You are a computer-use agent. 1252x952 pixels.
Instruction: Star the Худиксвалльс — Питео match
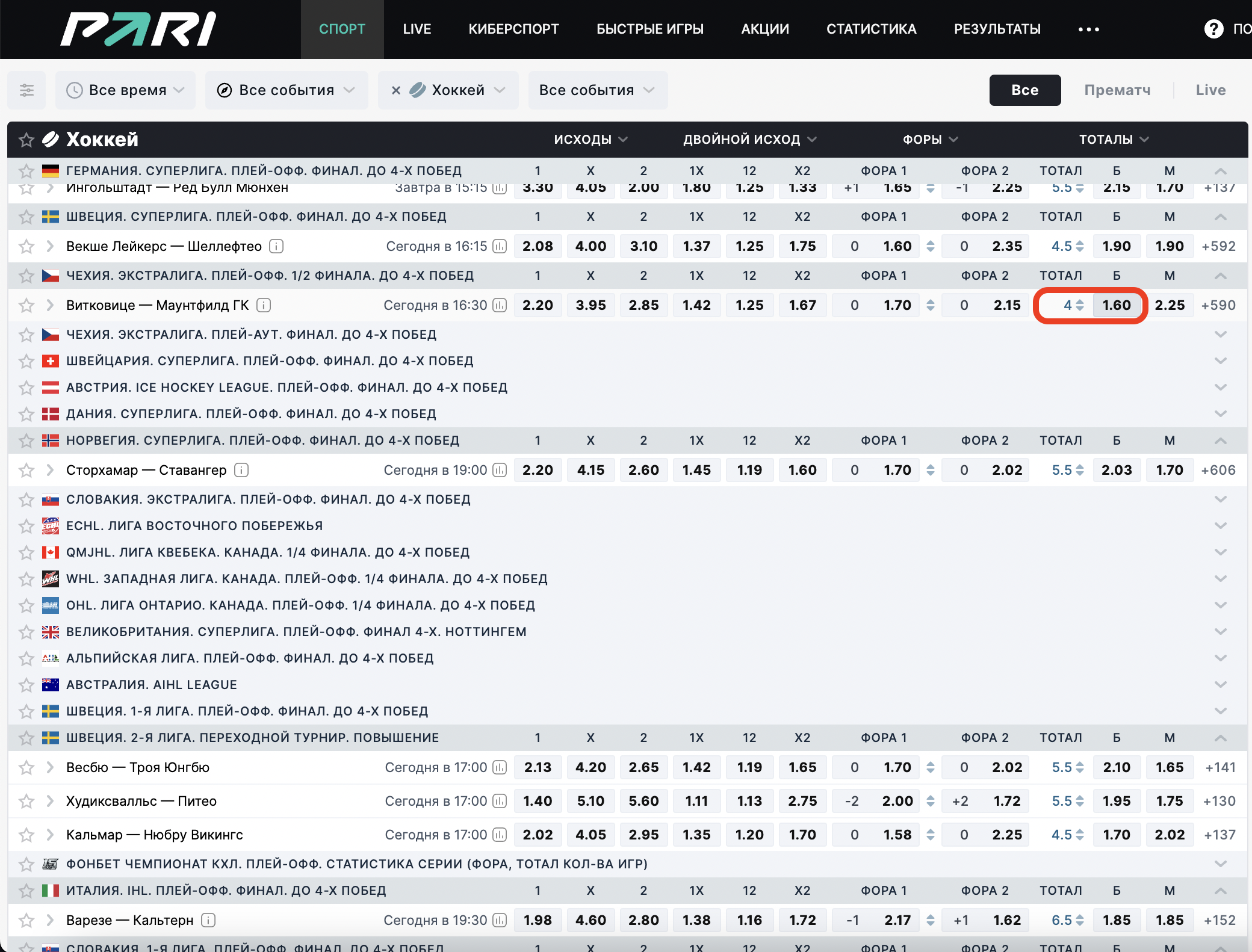coord(26,801)
